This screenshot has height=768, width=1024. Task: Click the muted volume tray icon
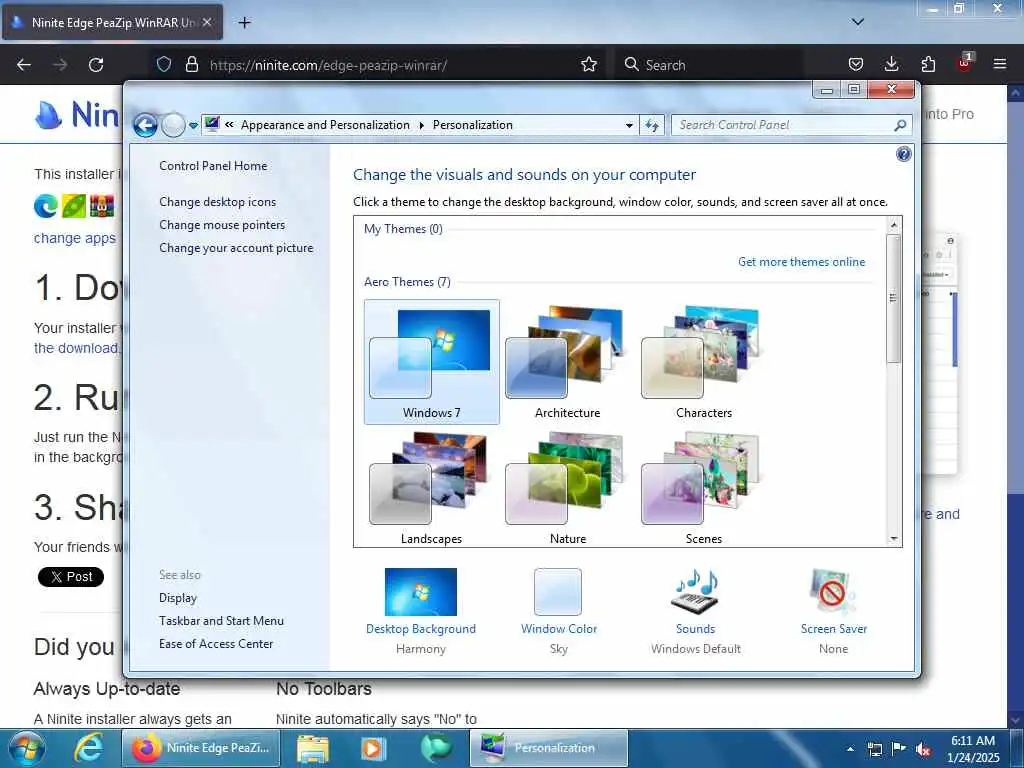pyautogui.click(x=923, y=749)
